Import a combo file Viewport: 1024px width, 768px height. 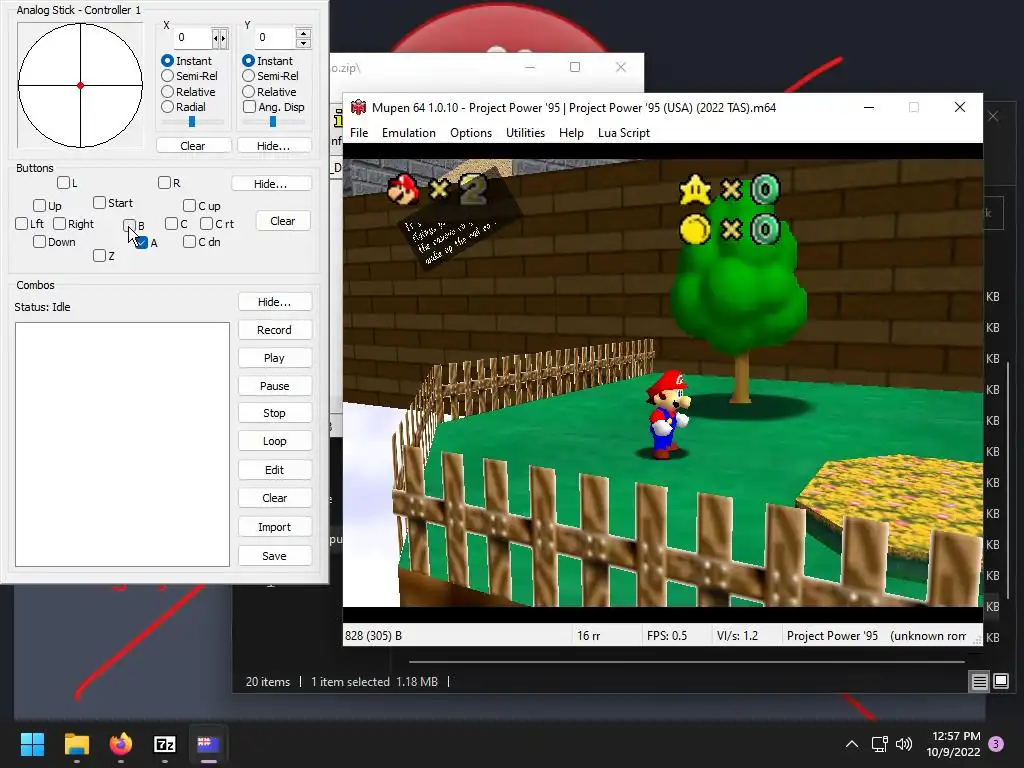[x=275, y=528]
